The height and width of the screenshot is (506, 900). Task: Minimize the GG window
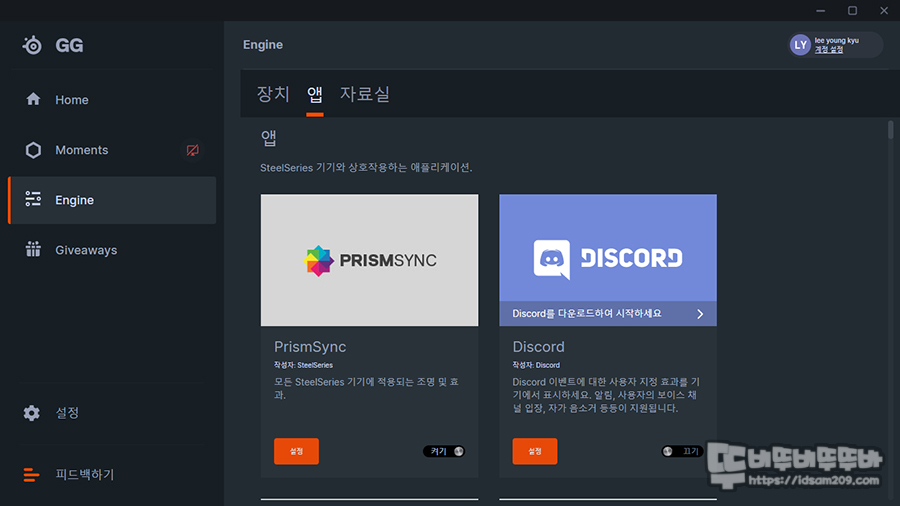[821, 10]
